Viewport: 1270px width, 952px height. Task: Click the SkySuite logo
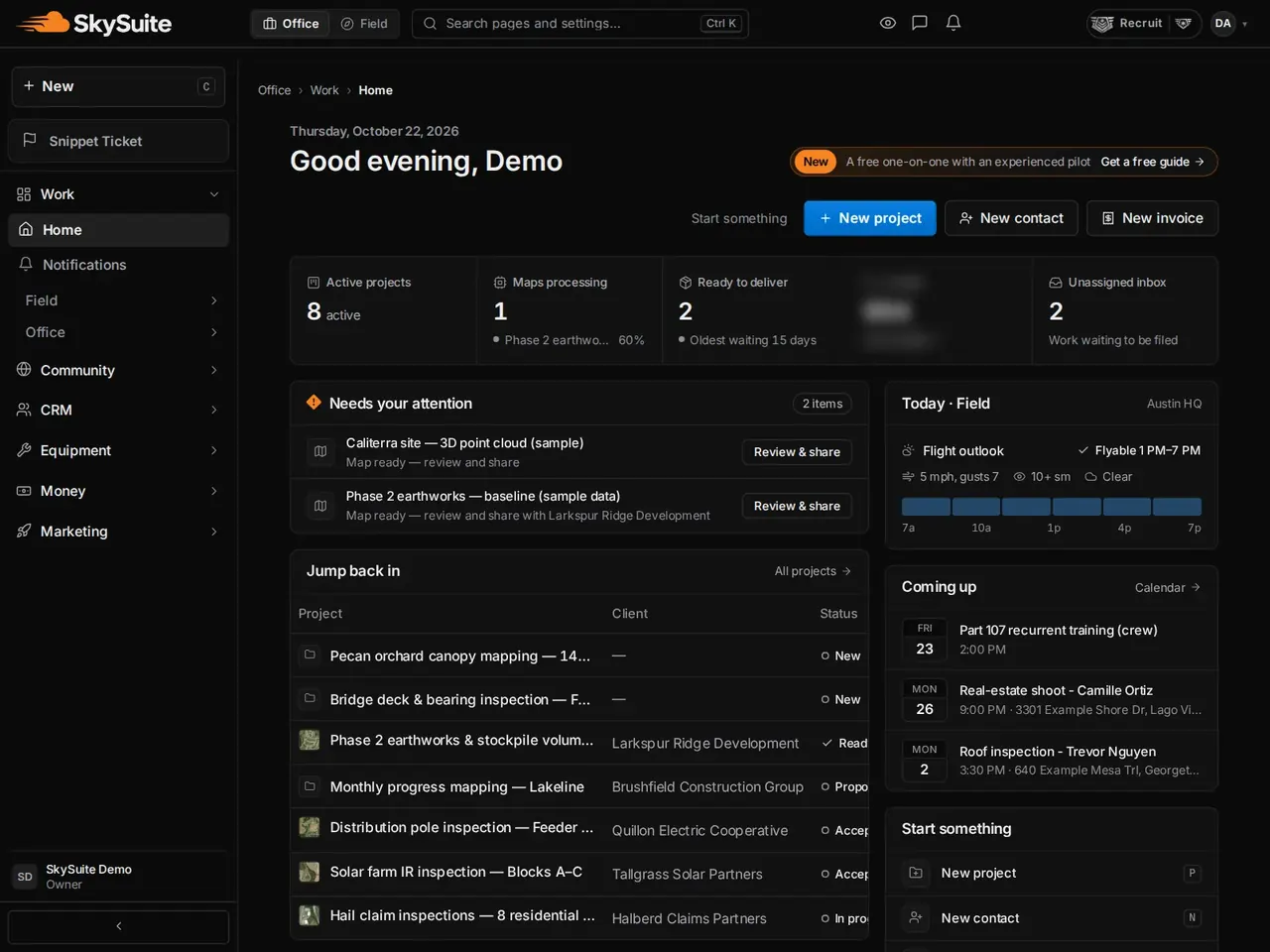pos(94,23)
